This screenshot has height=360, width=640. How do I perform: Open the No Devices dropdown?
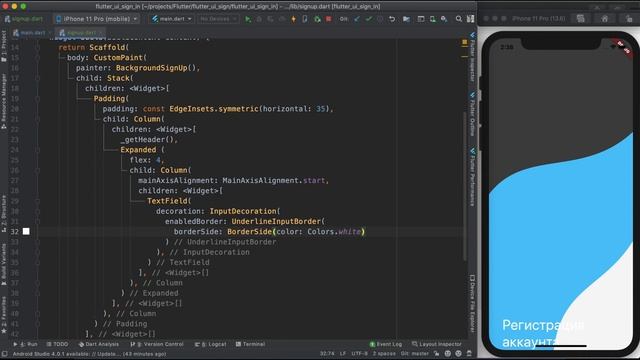pyautogui.click(x=218, y=19)
